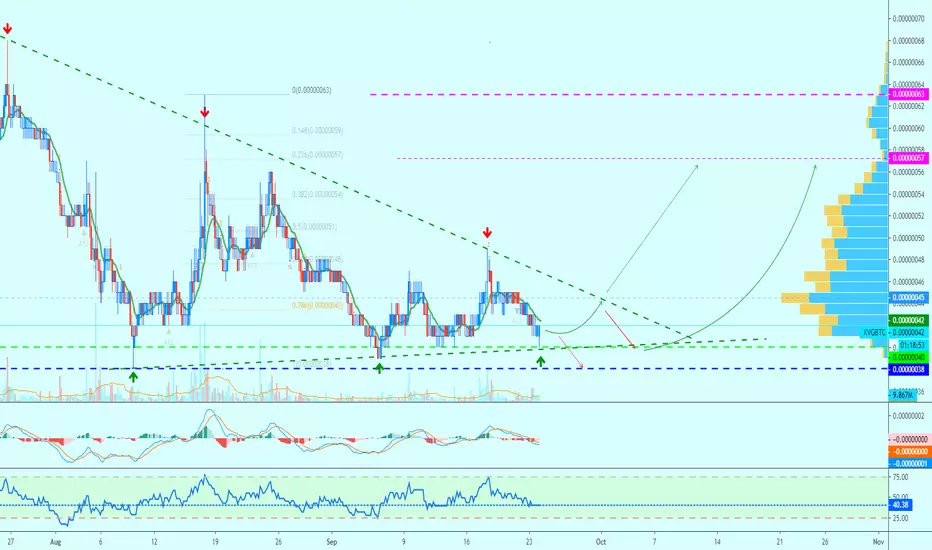The height and width of the screenshot is (550, 932).
Task: Click the magenta 0.00000063 price label
Action: click(909, 94)
